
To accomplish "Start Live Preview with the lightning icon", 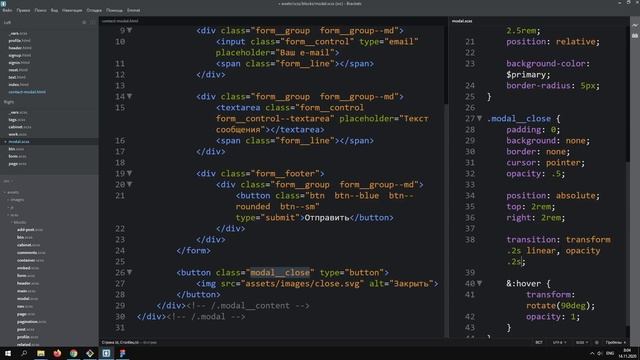I will [635, 25].
